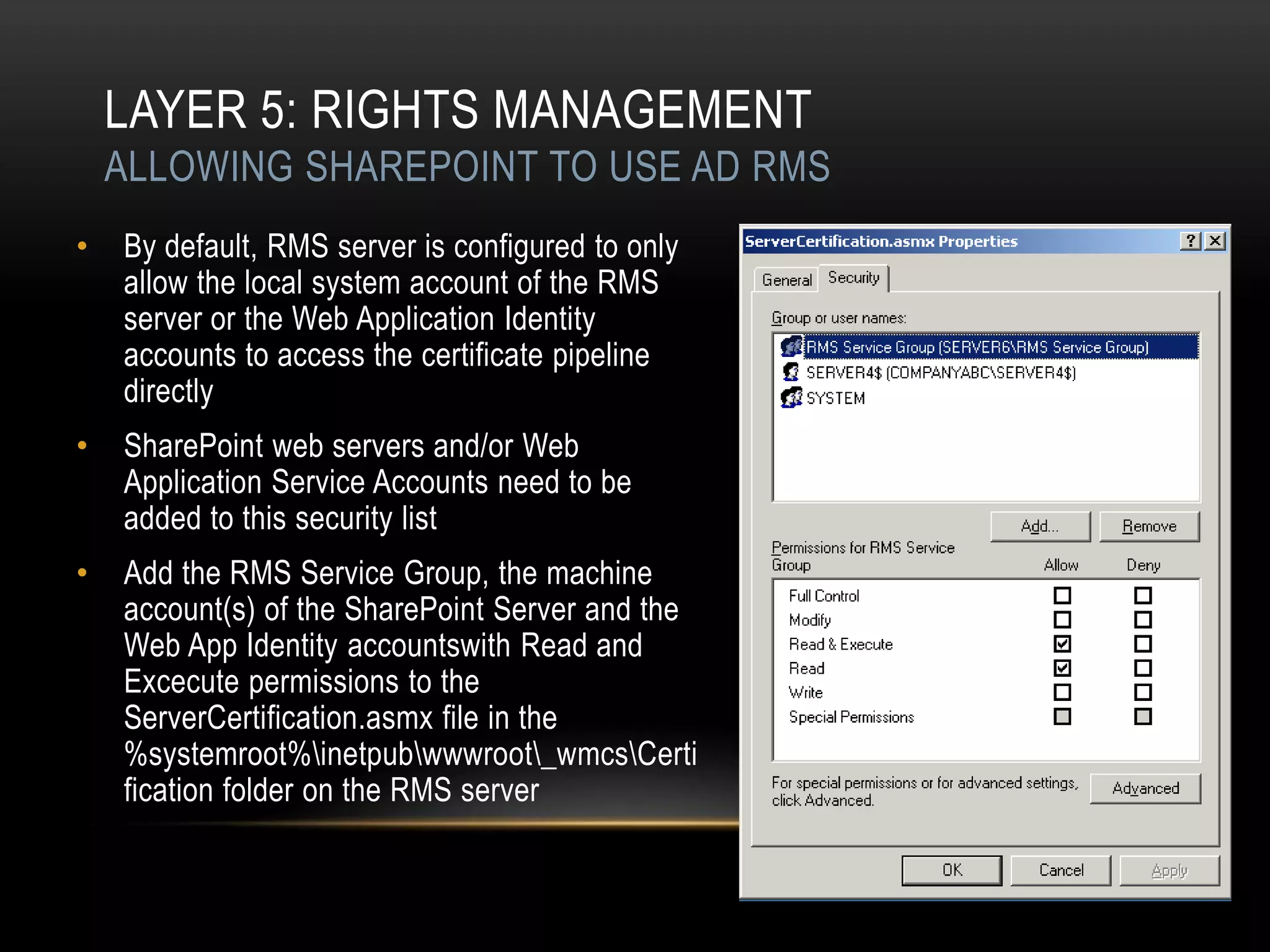Toggle Deny for Special Permissions
This screenshot has height=952, width=1270.
coord(1143,716)
